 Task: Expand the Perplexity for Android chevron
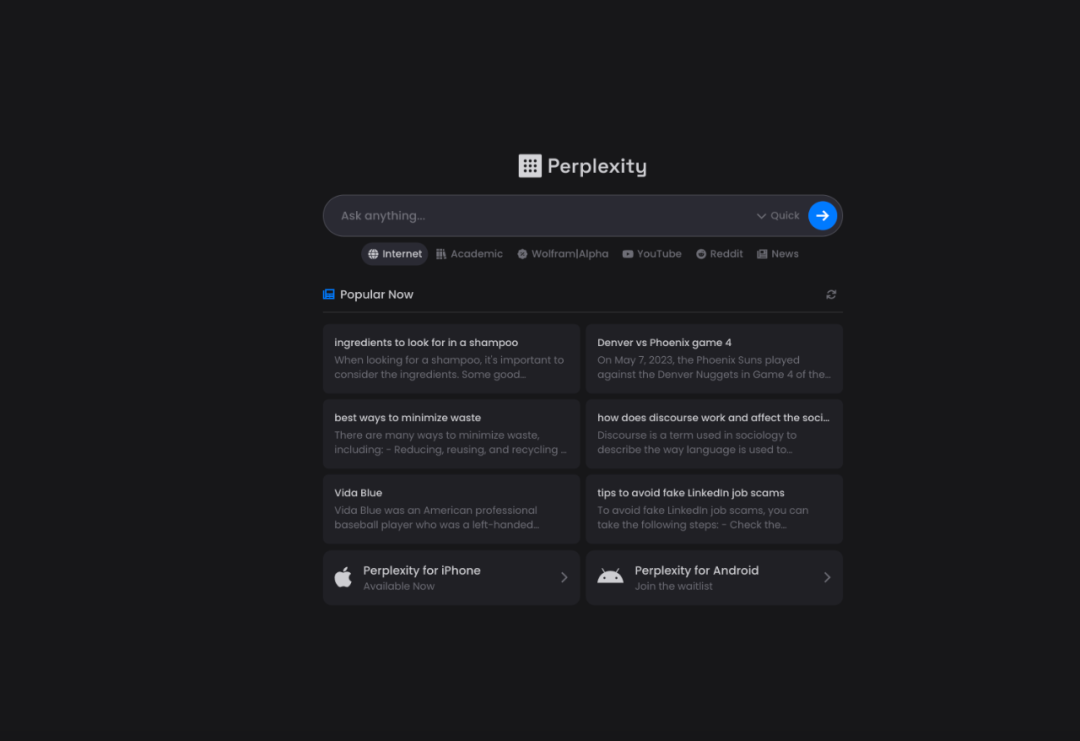827,577
